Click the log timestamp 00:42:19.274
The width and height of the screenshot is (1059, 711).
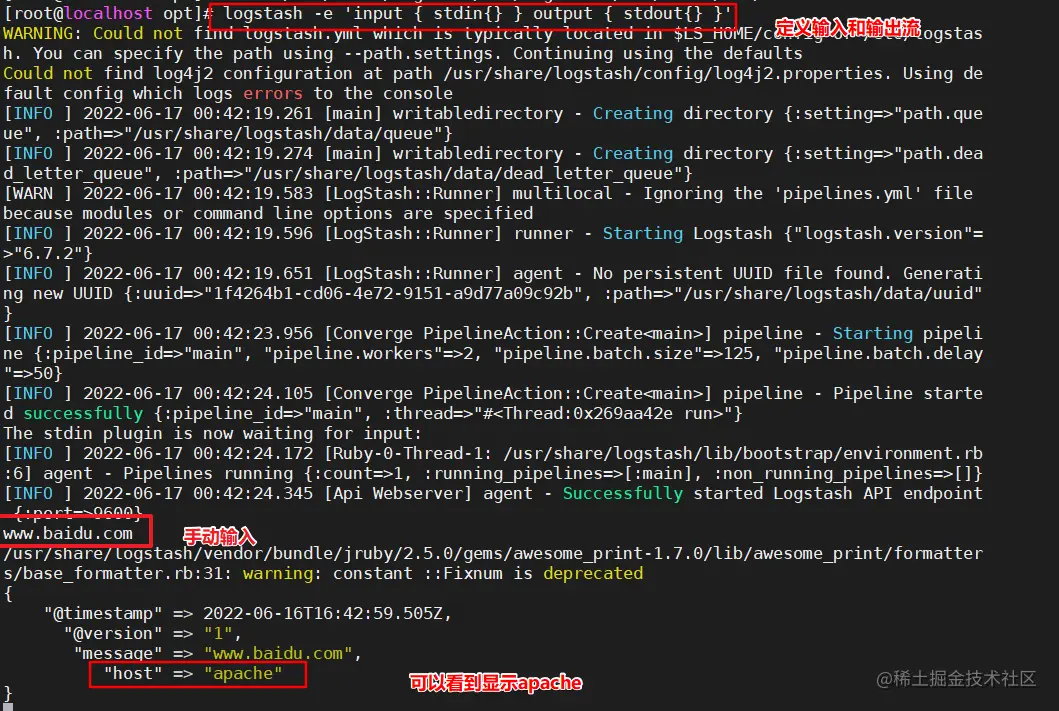click(x=253, y=153)
